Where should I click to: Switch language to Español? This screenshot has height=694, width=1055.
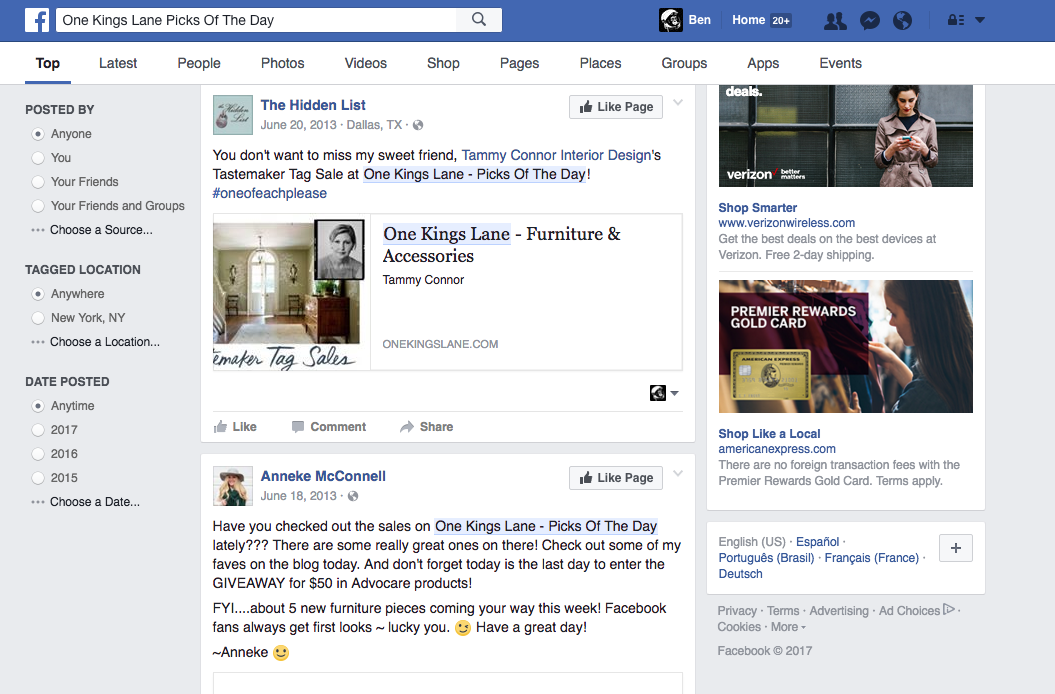[x=817, y=542]
